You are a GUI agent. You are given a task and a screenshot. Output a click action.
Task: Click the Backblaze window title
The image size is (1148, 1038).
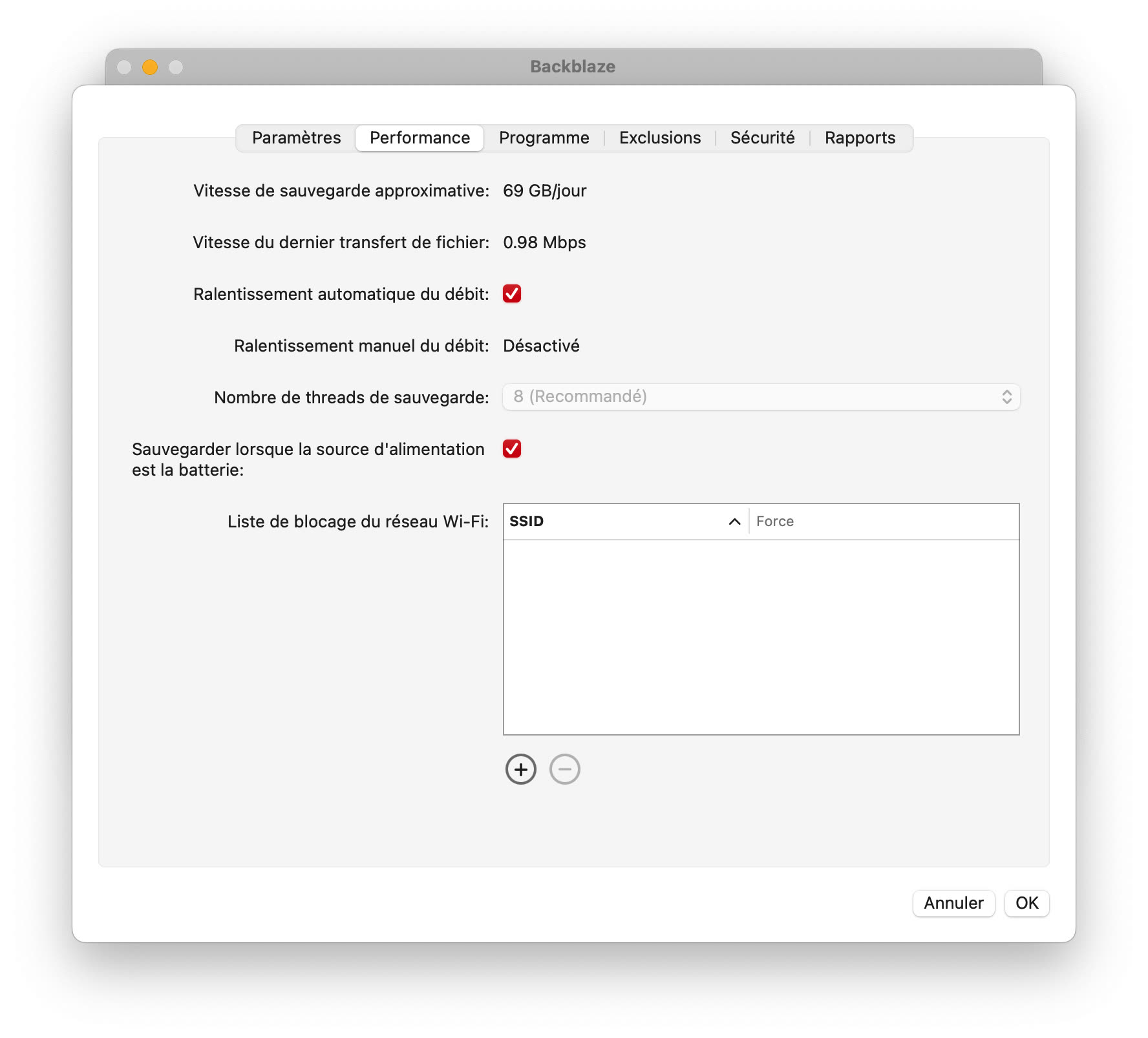tap(573, 67)
